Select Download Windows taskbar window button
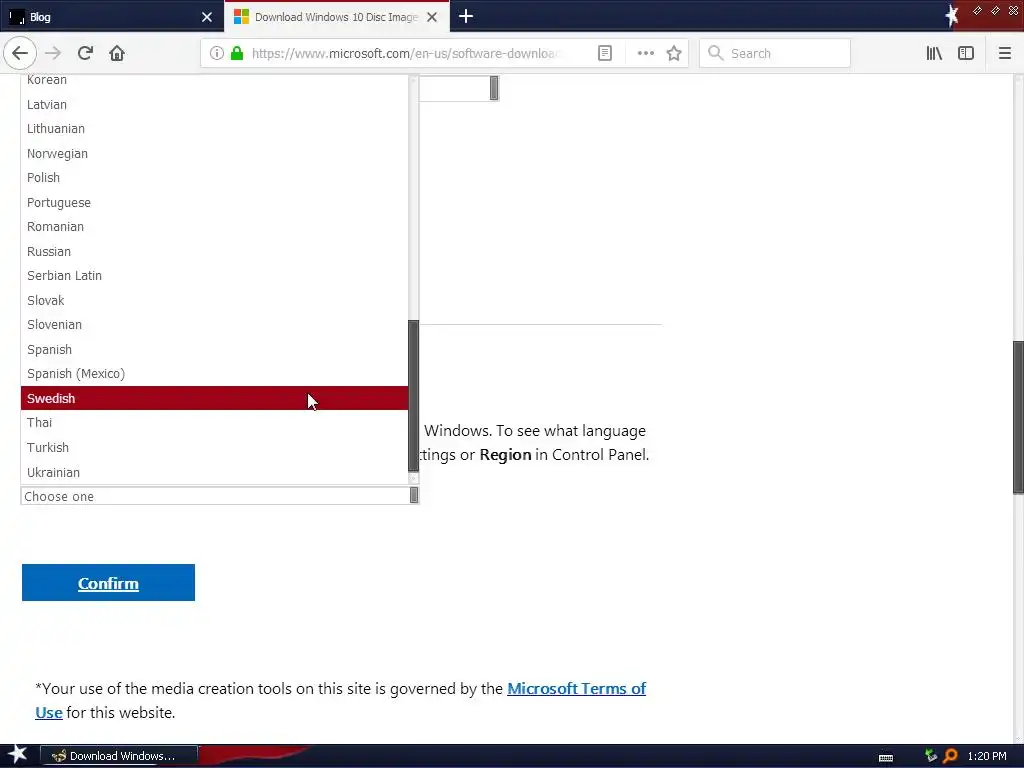1024x768 pixels. 120,756
